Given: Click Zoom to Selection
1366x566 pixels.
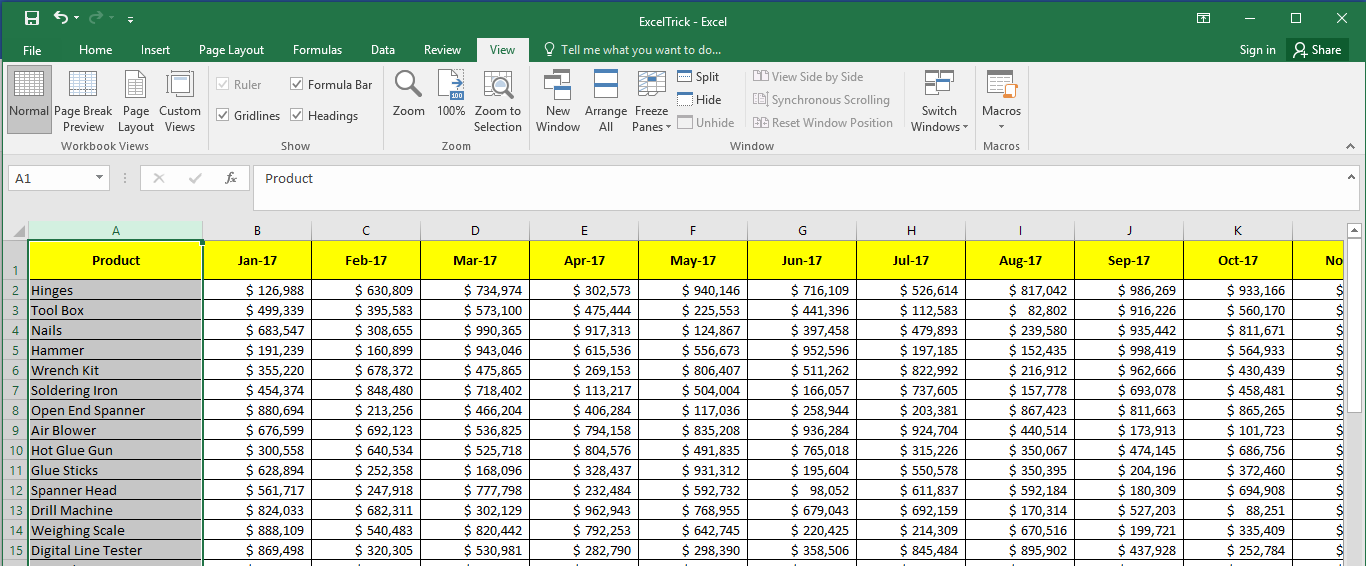Looking at the screenshot, I should click(x=497, y=99).
